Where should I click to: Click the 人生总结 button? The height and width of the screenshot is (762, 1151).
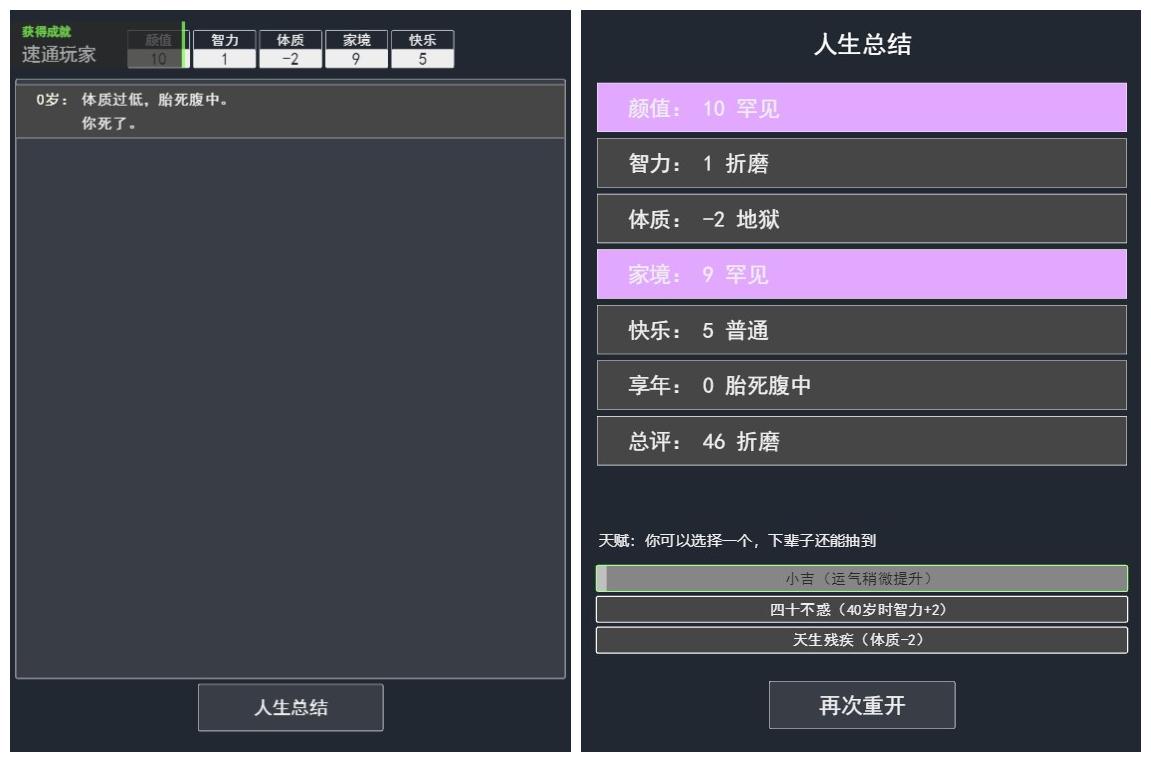(291, 707)
